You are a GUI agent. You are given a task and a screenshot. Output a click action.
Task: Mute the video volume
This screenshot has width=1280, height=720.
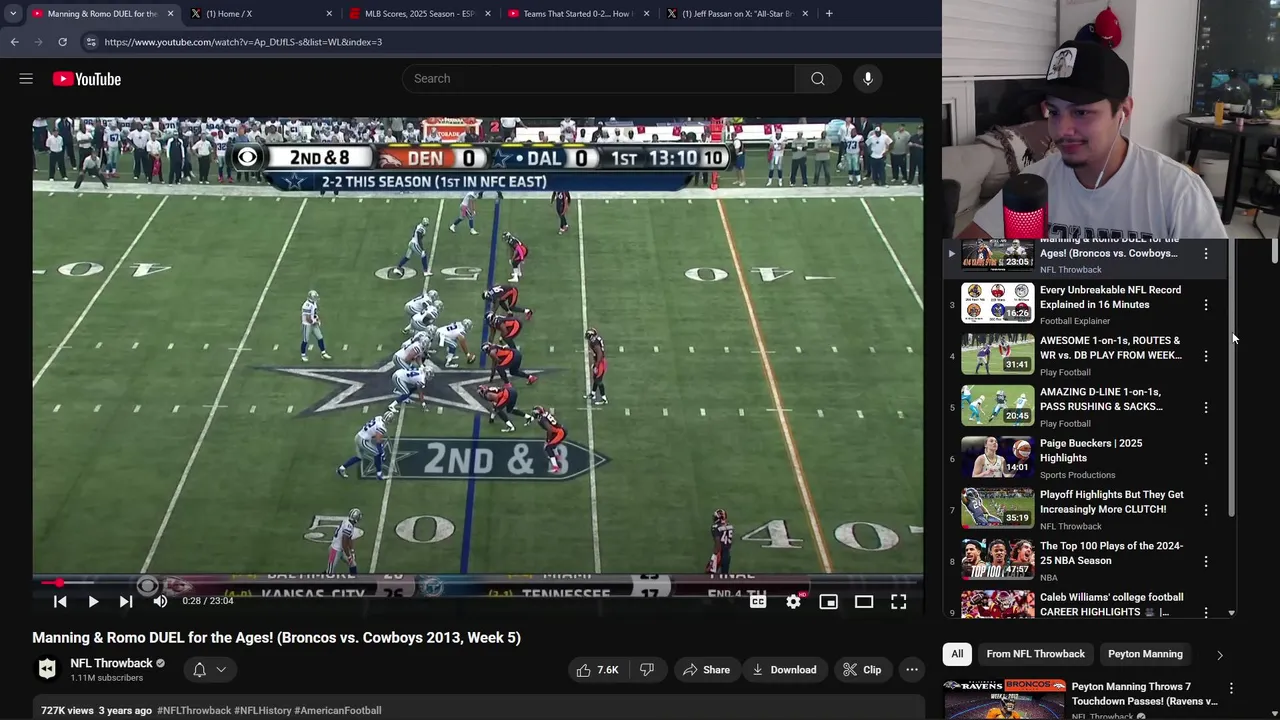pyautogui.click(x=160, y=601)
